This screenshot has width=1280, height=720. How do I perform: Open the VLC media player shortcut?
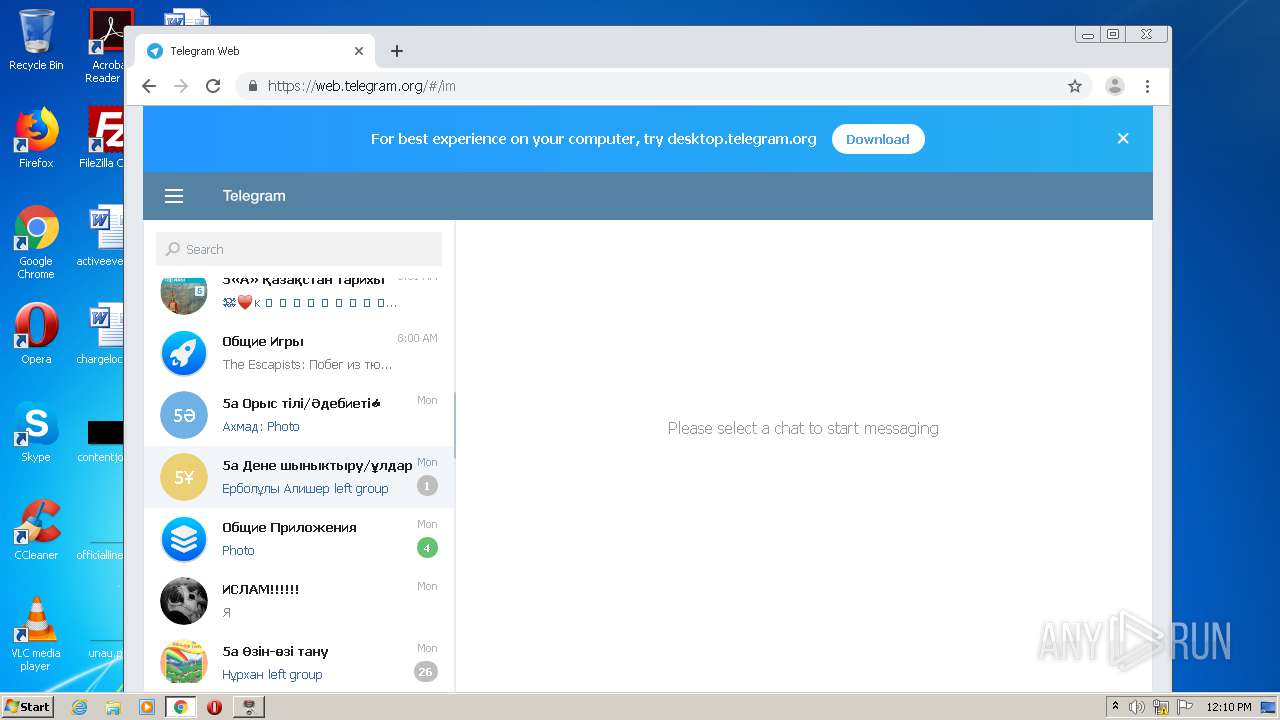point(36,634)
